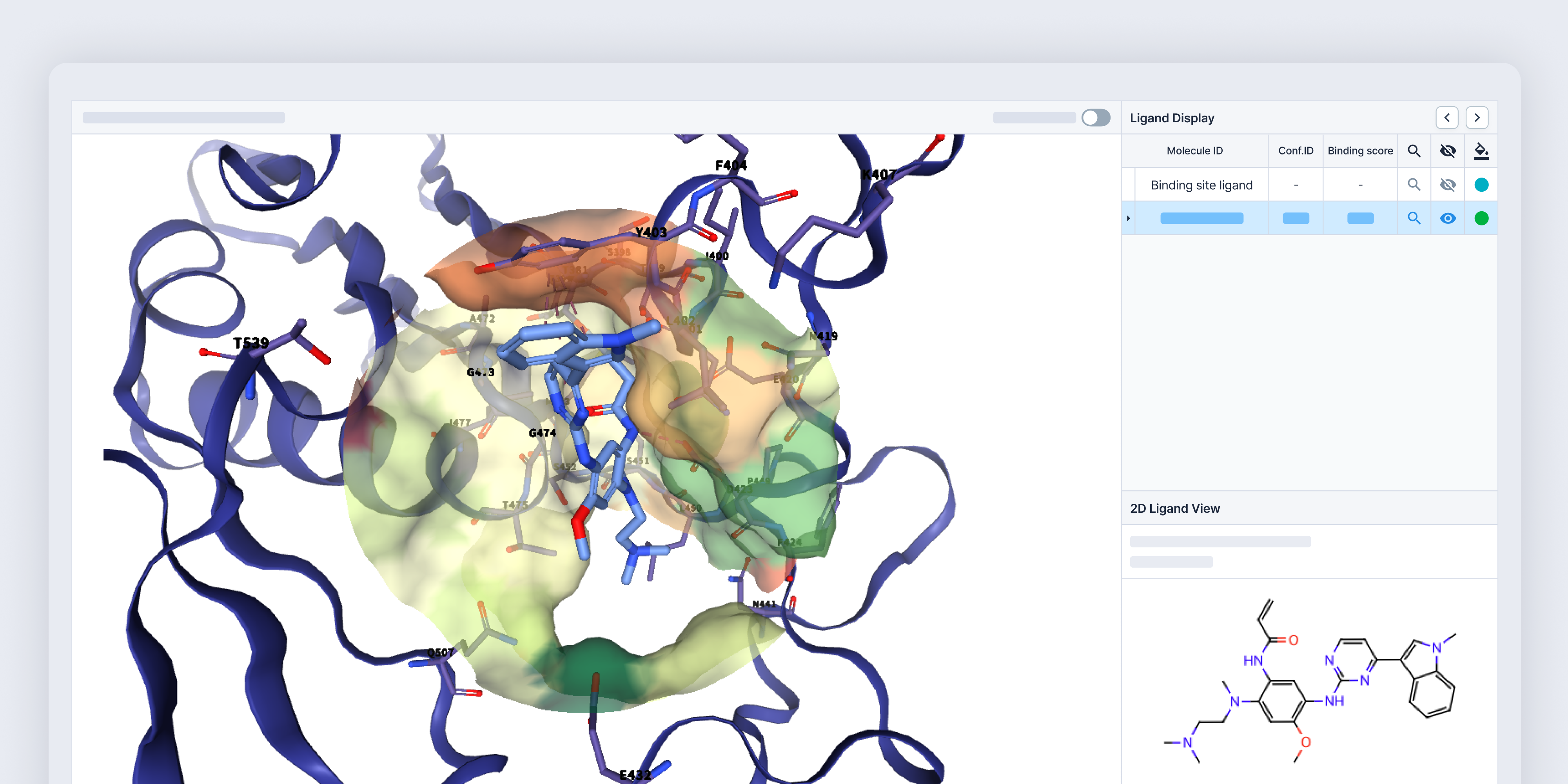Sort by the Binding score column header
Screen dimensions: 1568x784
1360,151
